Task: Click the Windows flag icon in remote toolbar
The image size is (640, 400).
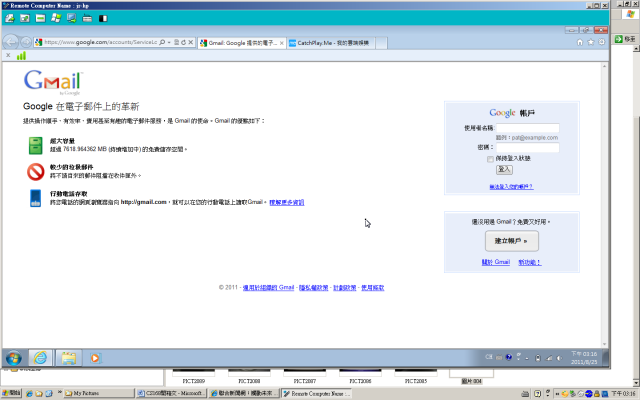Action: coord(56,18)
